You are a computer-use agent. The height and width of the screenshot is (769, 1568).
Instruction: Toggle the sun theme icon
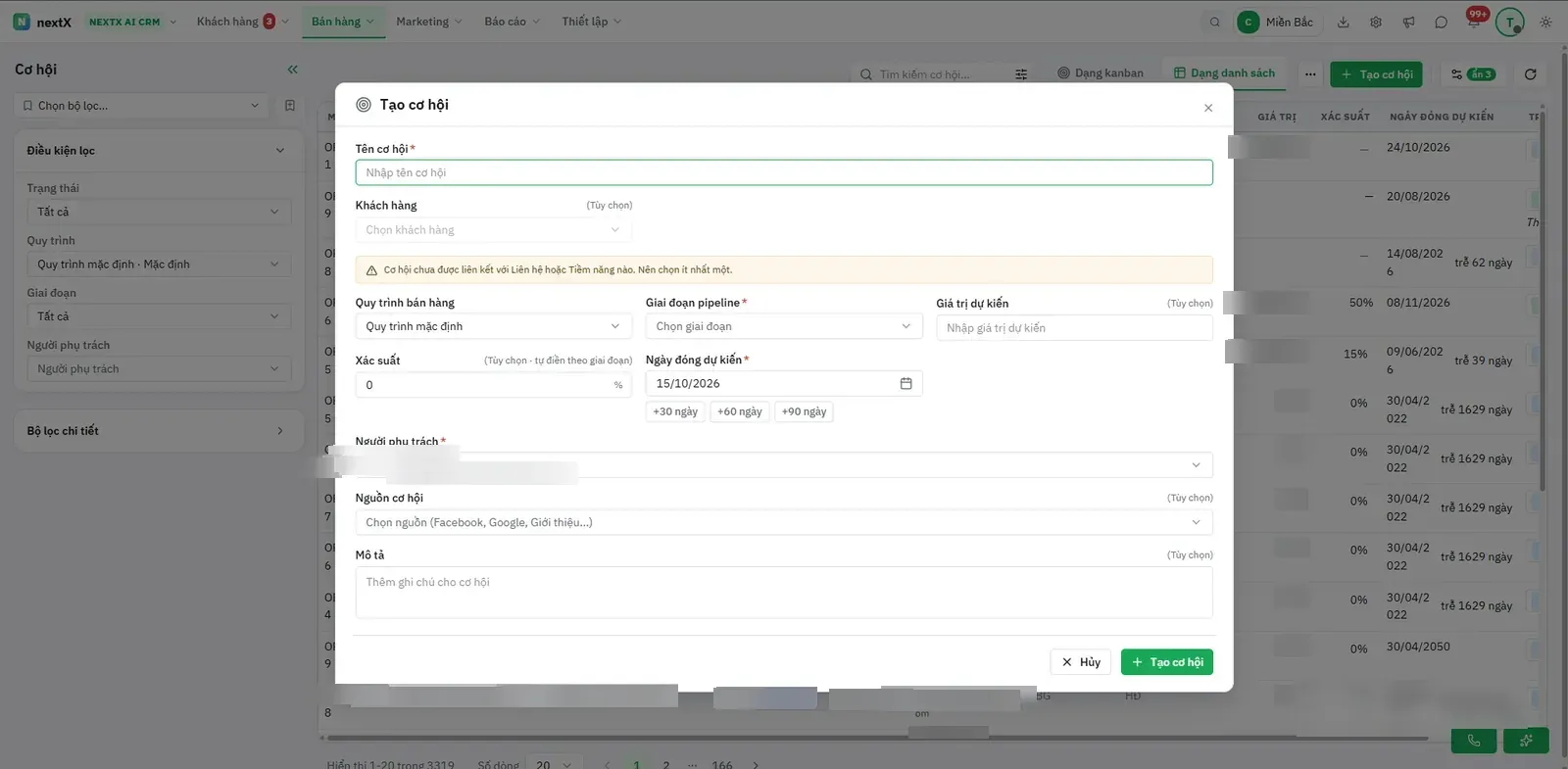pyautogui.click(x=1545, y=23)
